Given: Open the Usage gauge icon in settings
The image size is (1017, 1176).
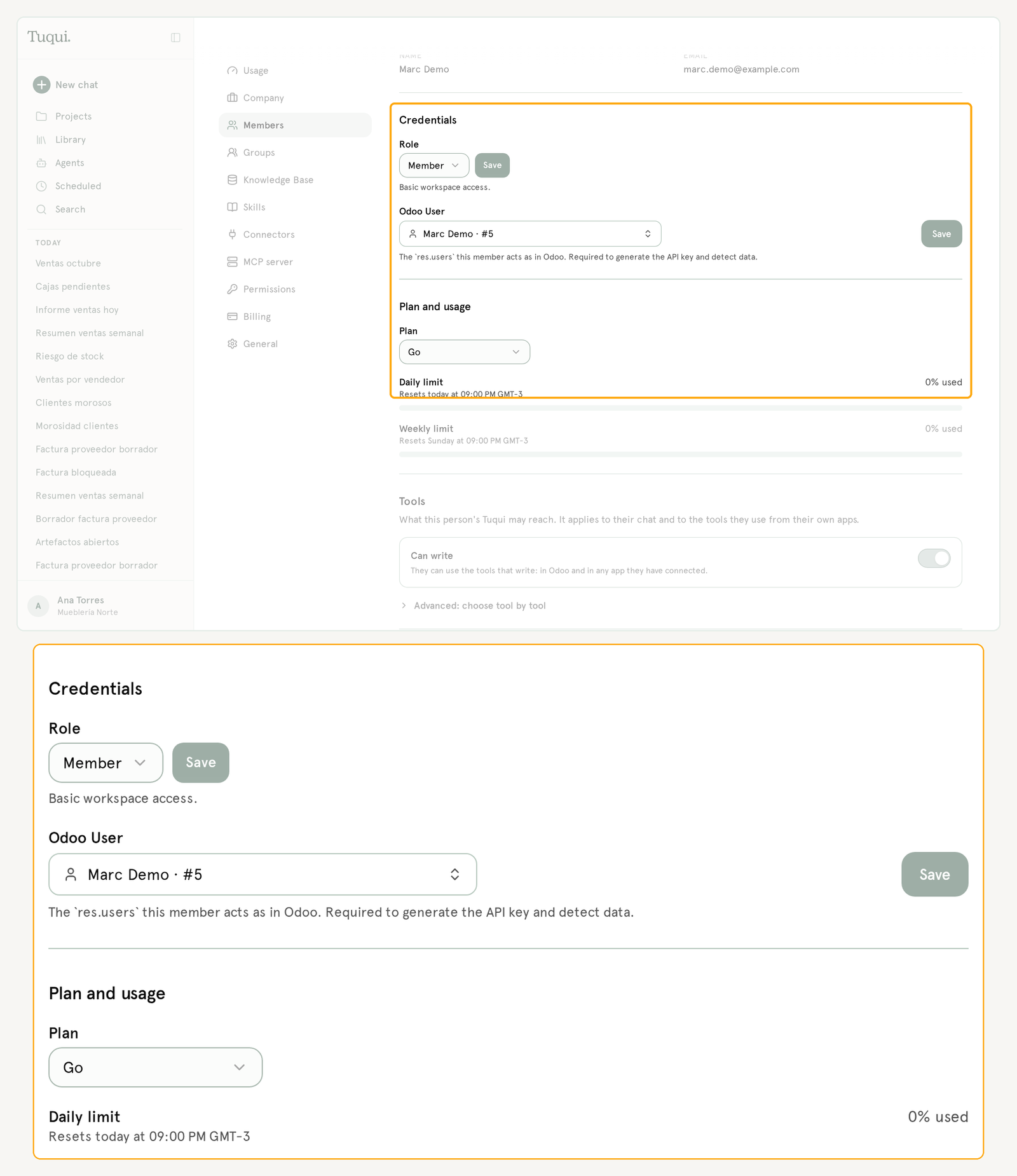Looking at the screenshot, I should point(232,71).
